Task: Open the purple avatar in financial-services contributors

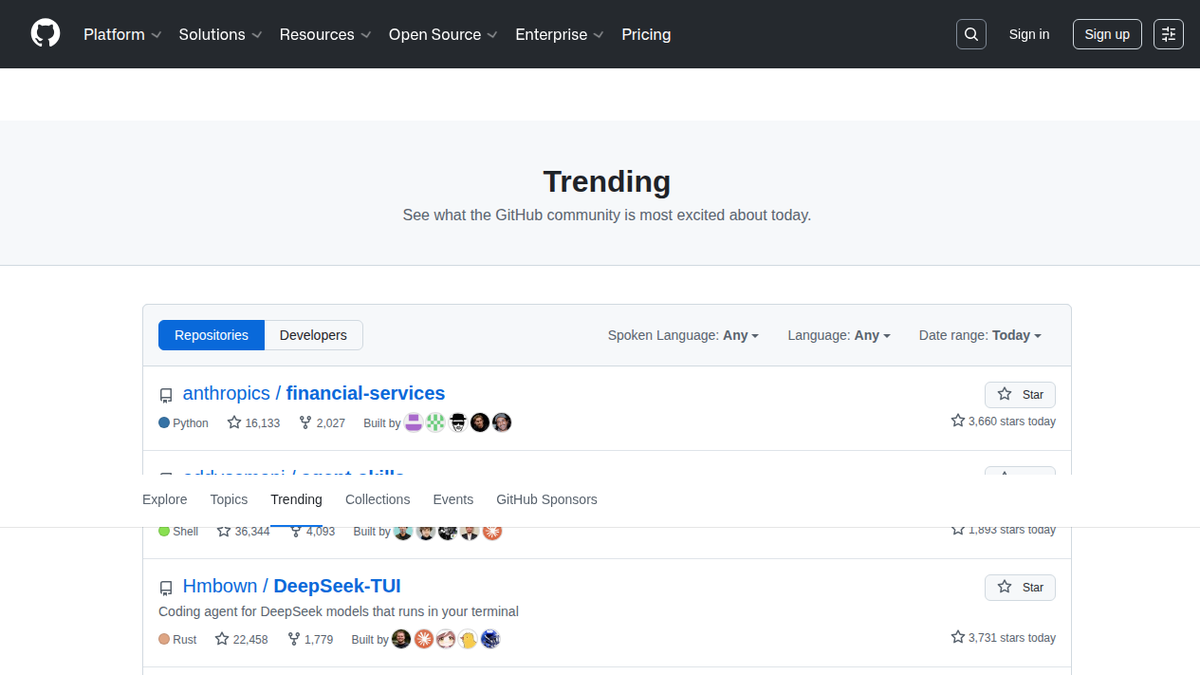Action: point(414,422)
